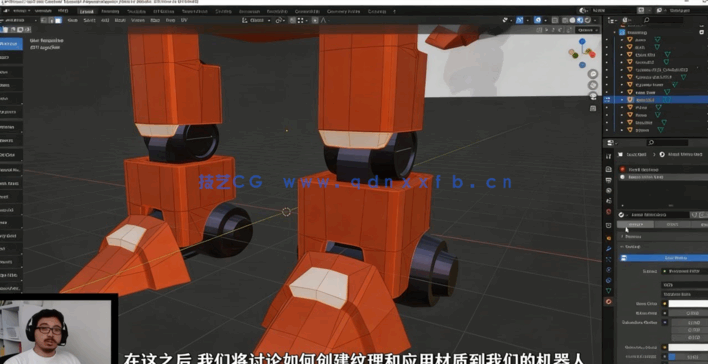The height and width of the screenshot is (364, 708).
Task: Toggle snapping magnet in the viewport header
Action: point(292,20)
